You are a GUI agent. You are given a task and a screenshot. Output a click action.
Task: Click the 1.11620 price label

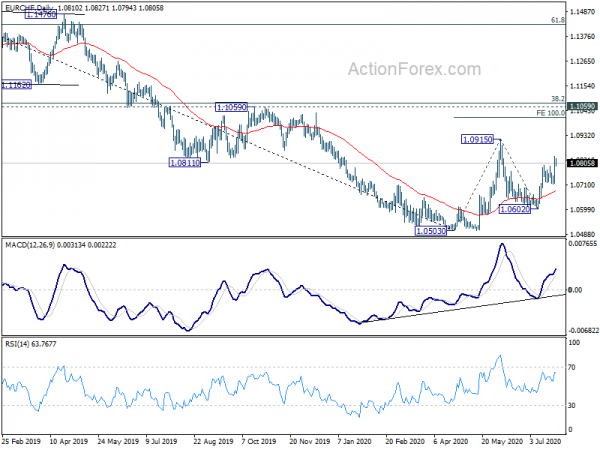[x=16, y=85]
